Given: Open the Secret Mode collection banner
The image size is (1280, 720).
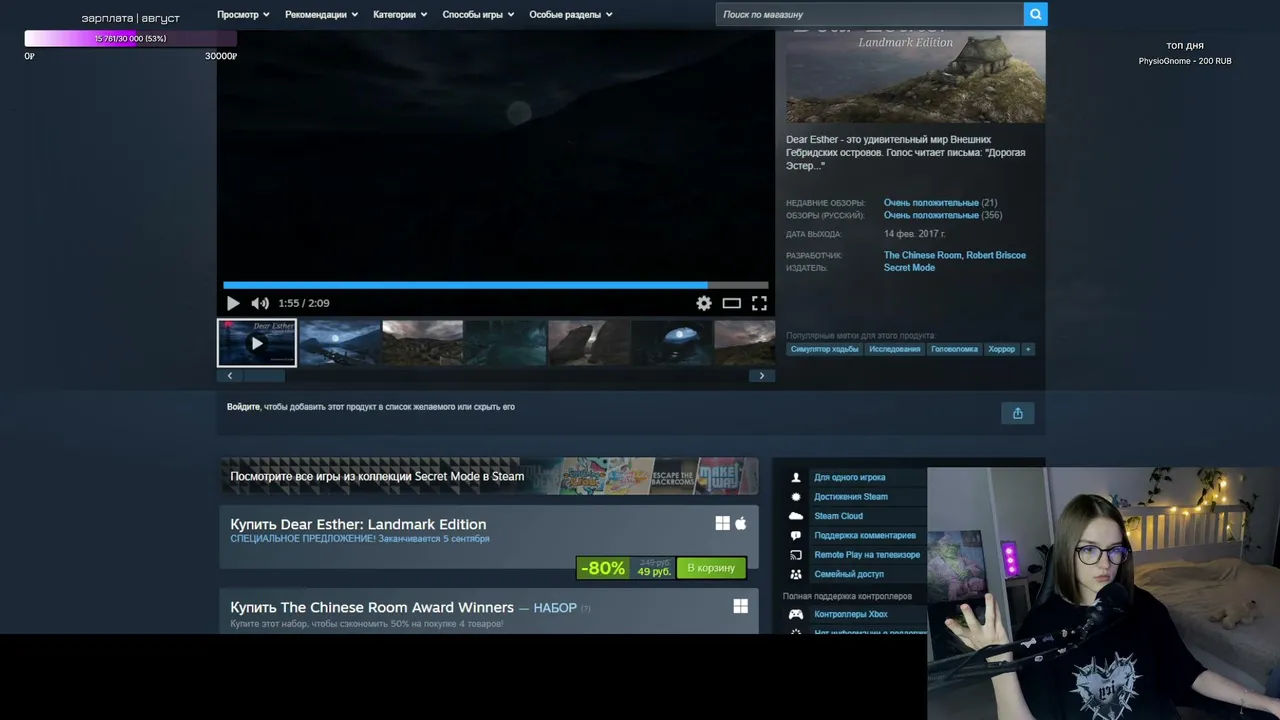Looking at the screenshot, I should pyautogui.click(x=489, y=476).
